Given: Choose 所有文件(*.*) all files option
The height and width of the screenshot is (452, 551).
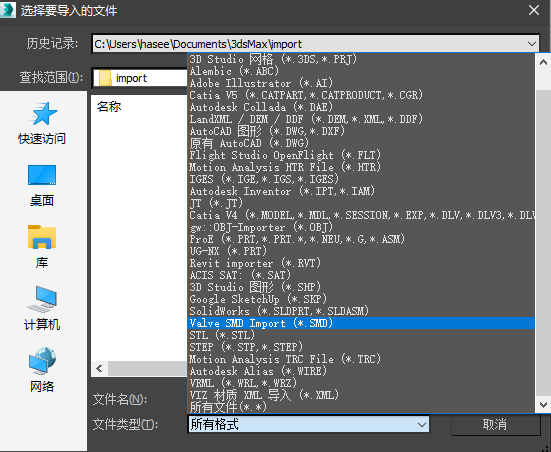Looking at the screenshot, I should 361,407.
